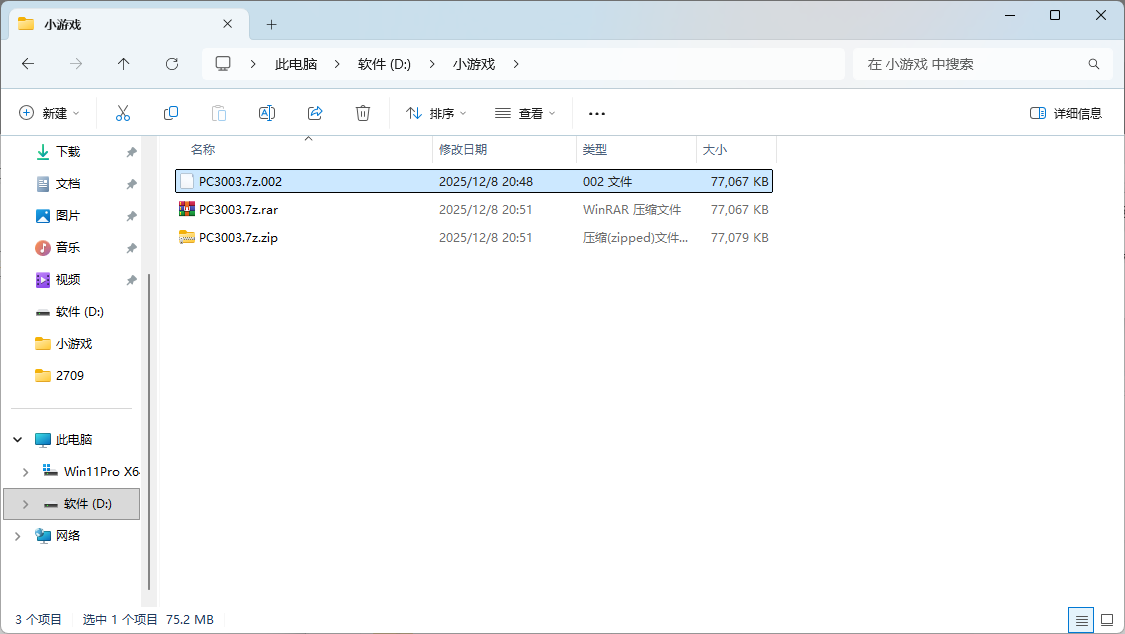Toggle the 详细信息 details pane
Image resolution: width=1125 pixels, height=634 pixels.
tap(1066, 113)
